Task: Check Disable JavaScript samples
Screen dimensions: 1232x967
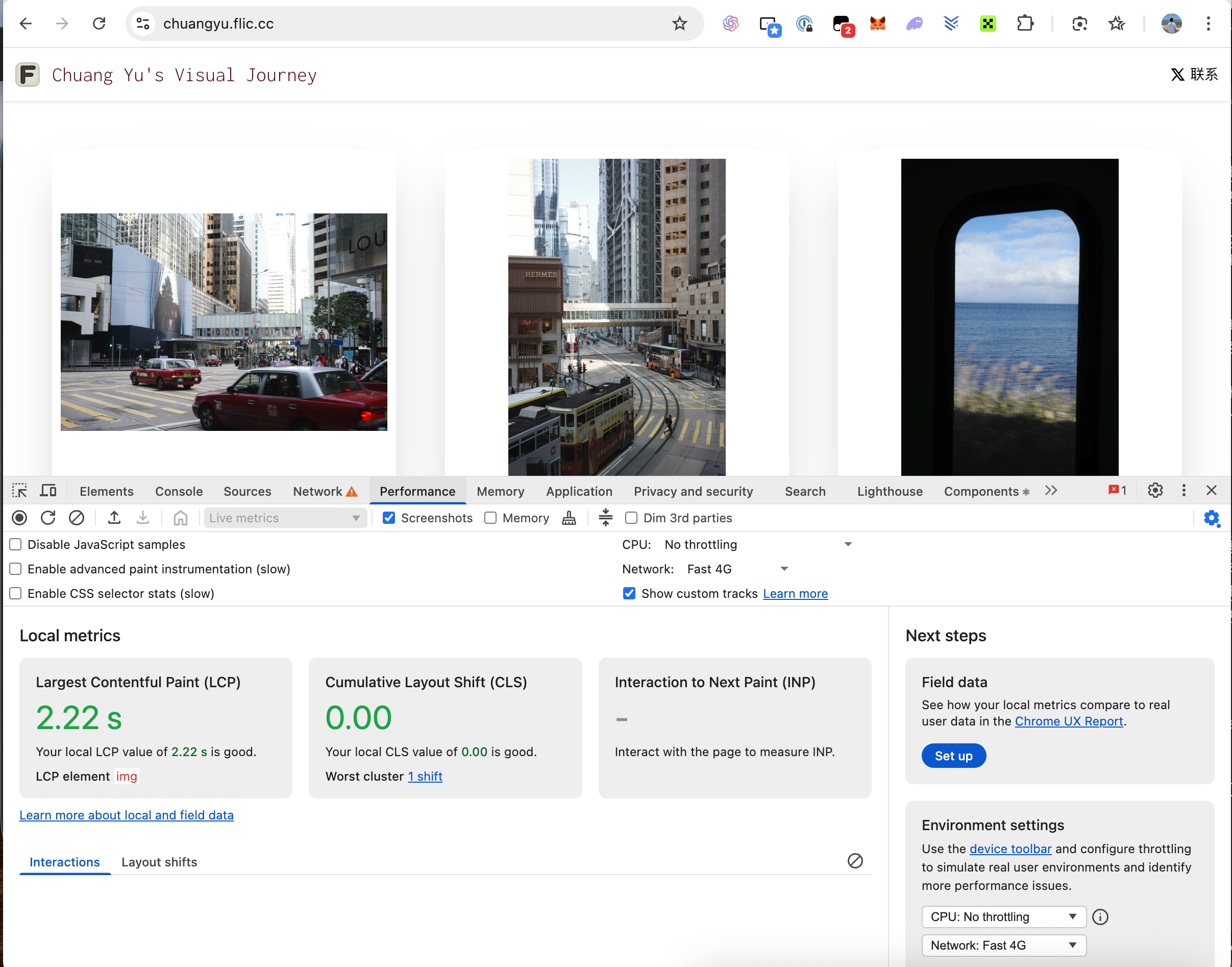Action: point(16,545)
